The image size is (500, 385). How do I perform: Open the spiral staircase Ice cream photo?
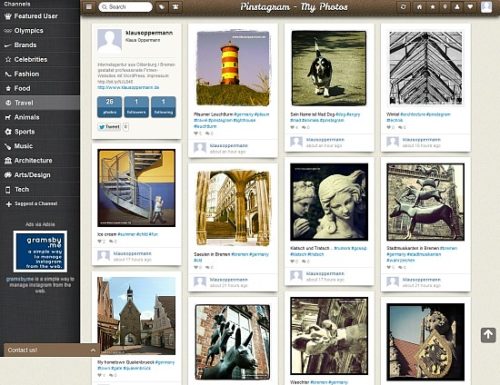[x=136, y=188]
